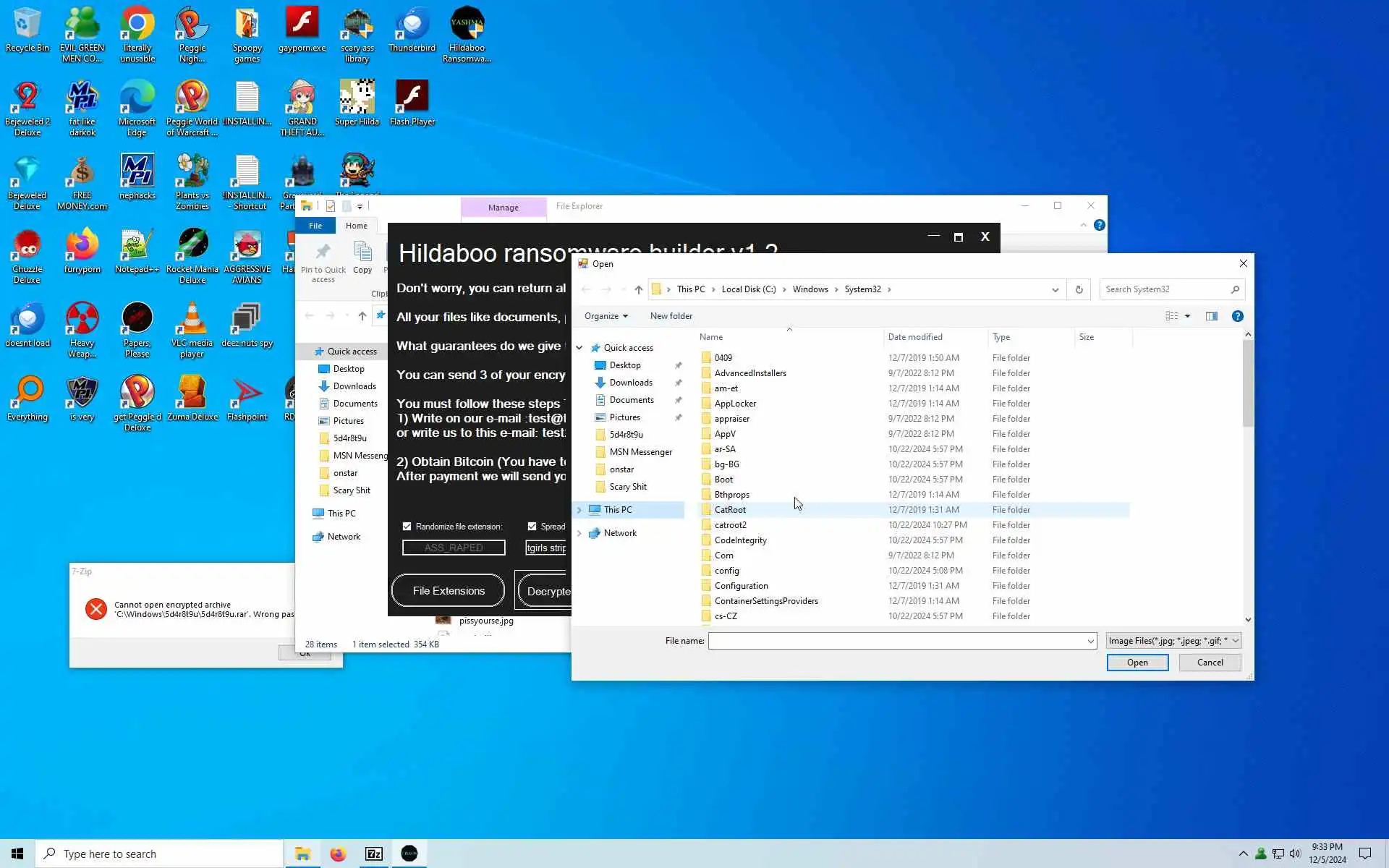Image resolution: width=1389 pixels, height=868 pixels.
Task: Open the Image Files type dropdown
Action: coord(1235,641)
